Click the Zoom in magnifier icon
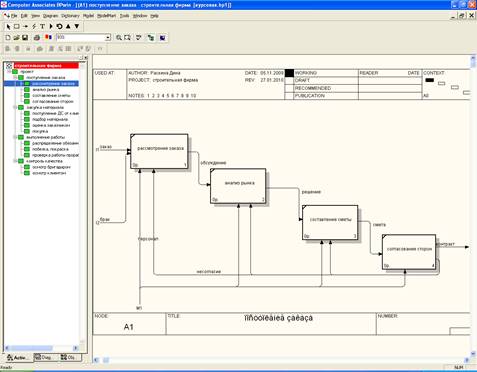The height and width of the screenshot is (372, 477). point(119,38)
